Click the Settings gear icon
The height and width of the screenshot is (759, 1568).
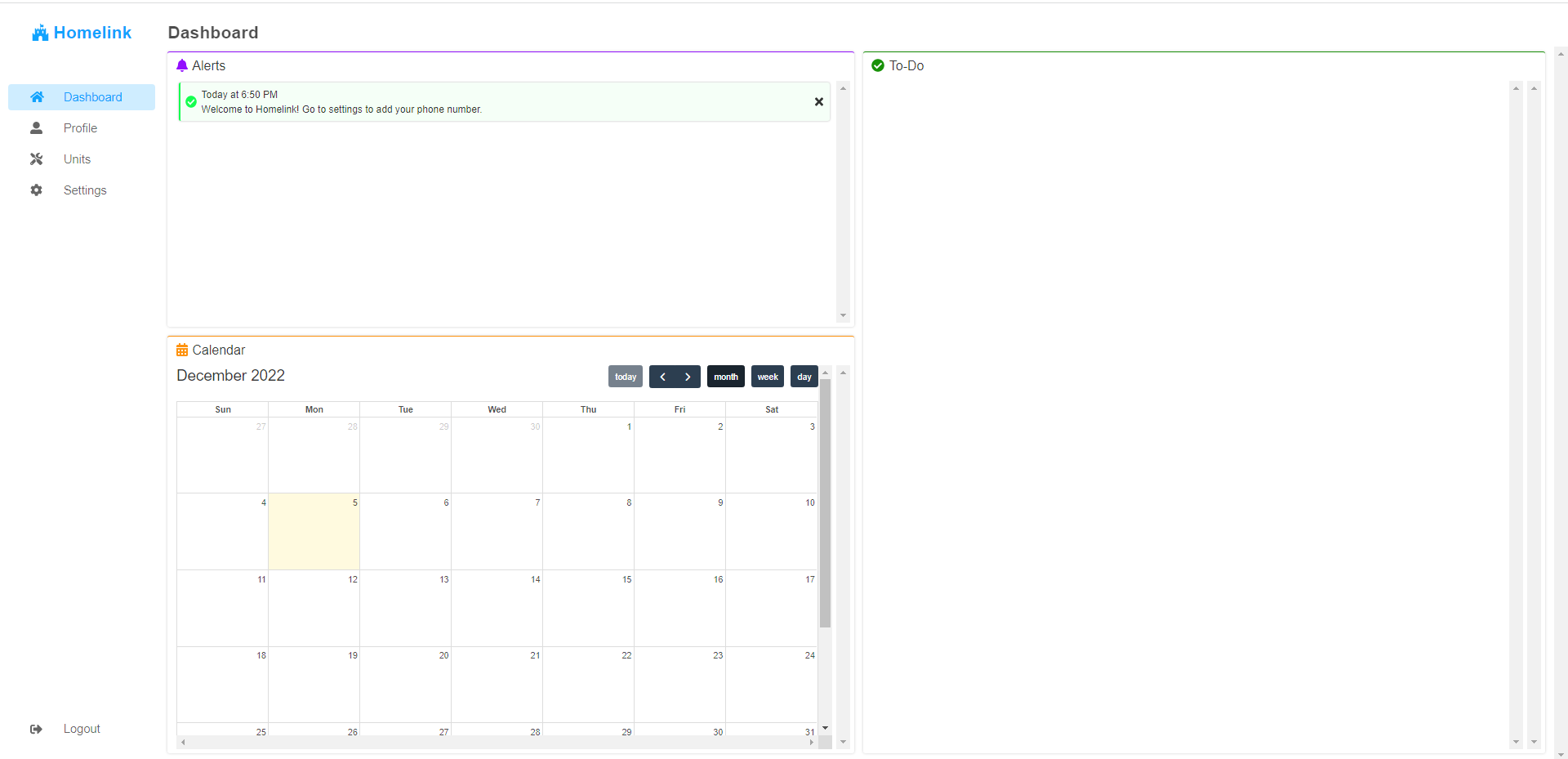[x=37, y=190]
